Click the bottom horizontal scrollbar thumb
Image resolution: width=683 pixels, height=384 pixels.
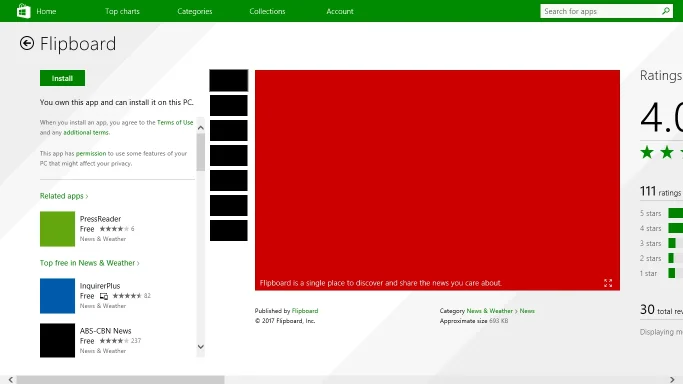point(120,380)
